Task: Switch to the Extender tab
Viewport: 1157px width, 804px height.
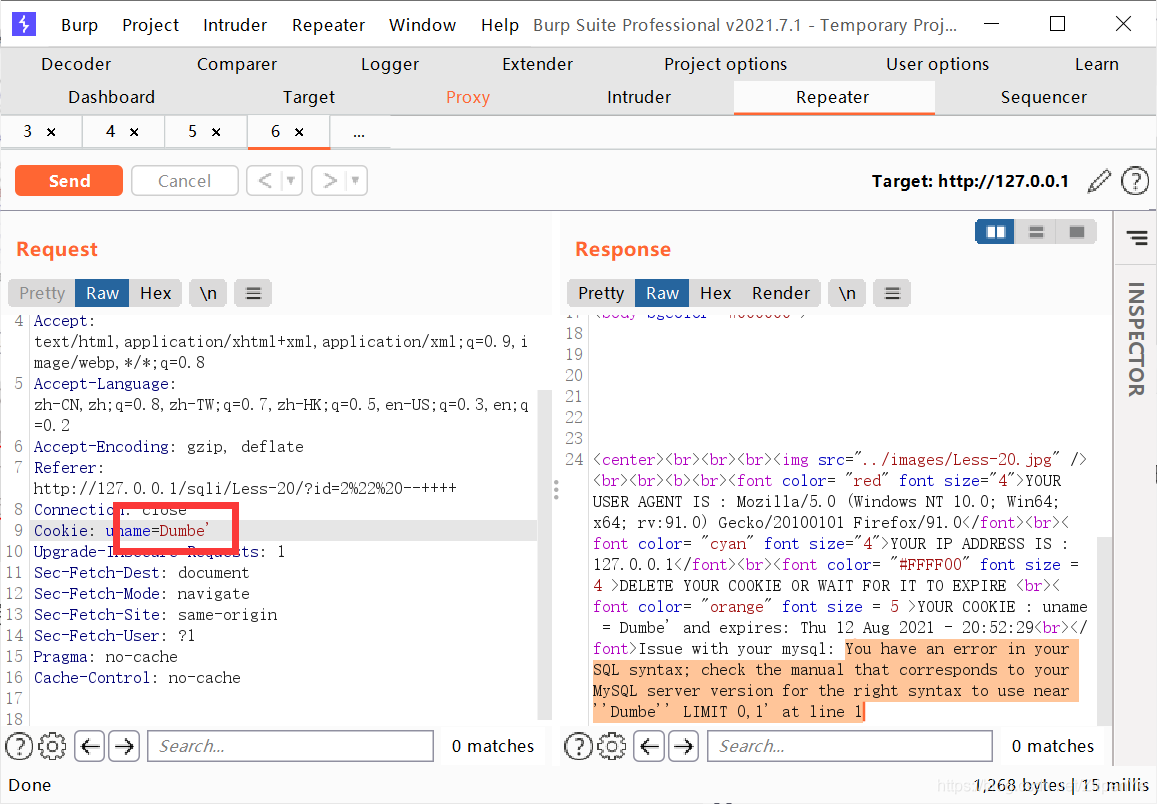Action: 537,64
